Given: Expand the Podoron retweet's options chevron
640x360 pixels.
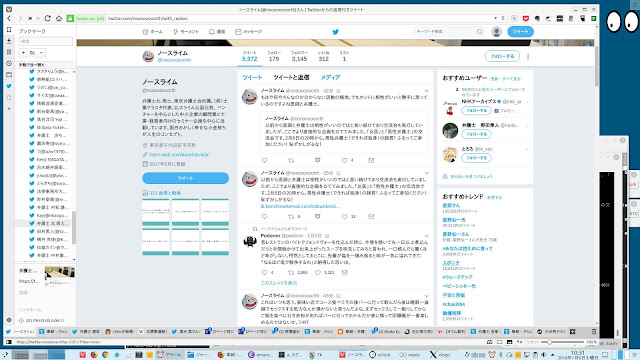Looking at the screenshot, I should (x=426, y=236).
